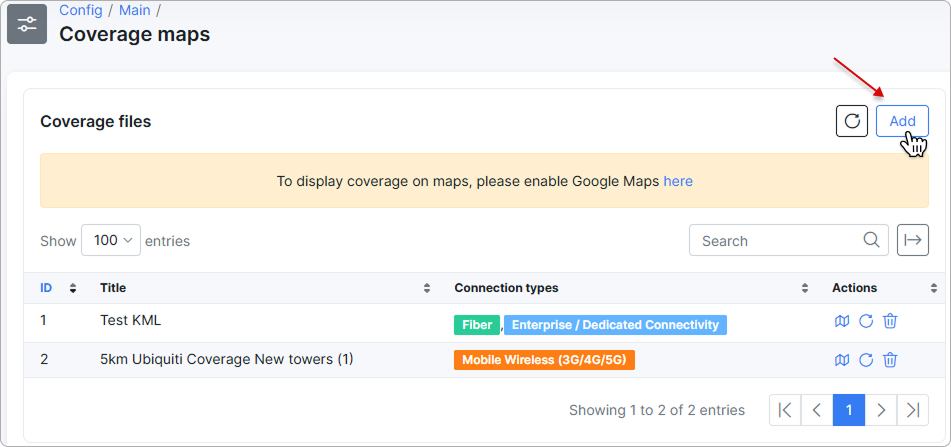Image resolution: width=951 pixels, height=447 pixels.
Task: Click the Config sliders icon
Action: (x=27, y=24)
